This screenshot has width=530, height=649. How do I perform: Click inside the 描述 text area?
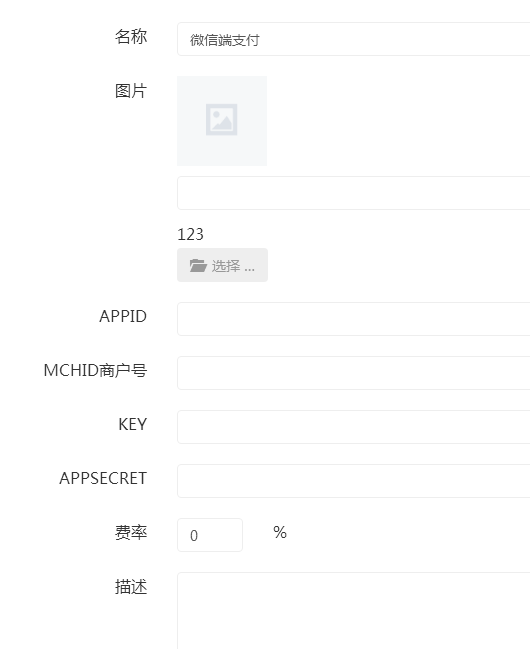tap(354, 611)
